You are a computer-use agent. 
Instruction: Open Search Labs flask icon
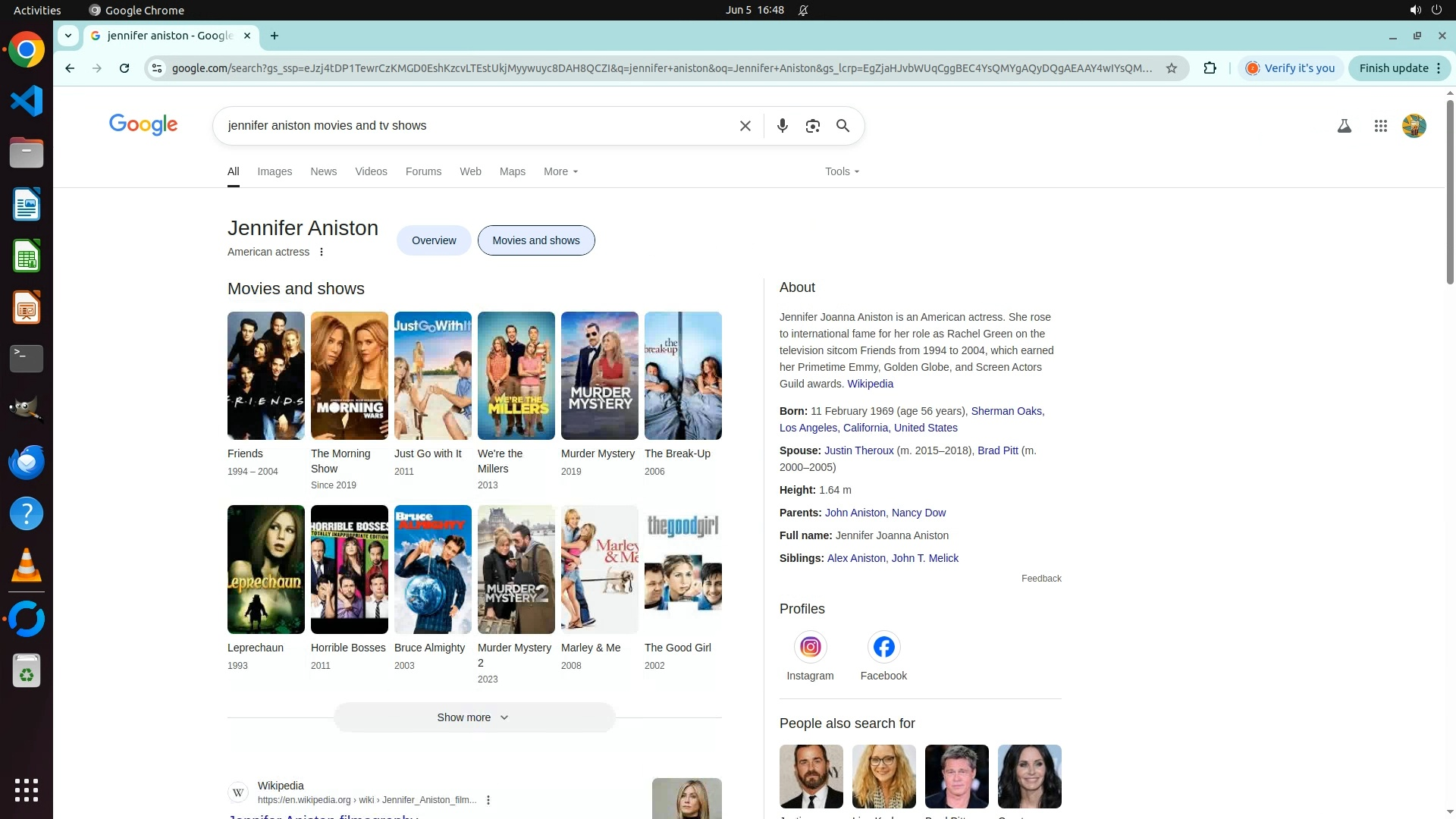coord(1344,126)
